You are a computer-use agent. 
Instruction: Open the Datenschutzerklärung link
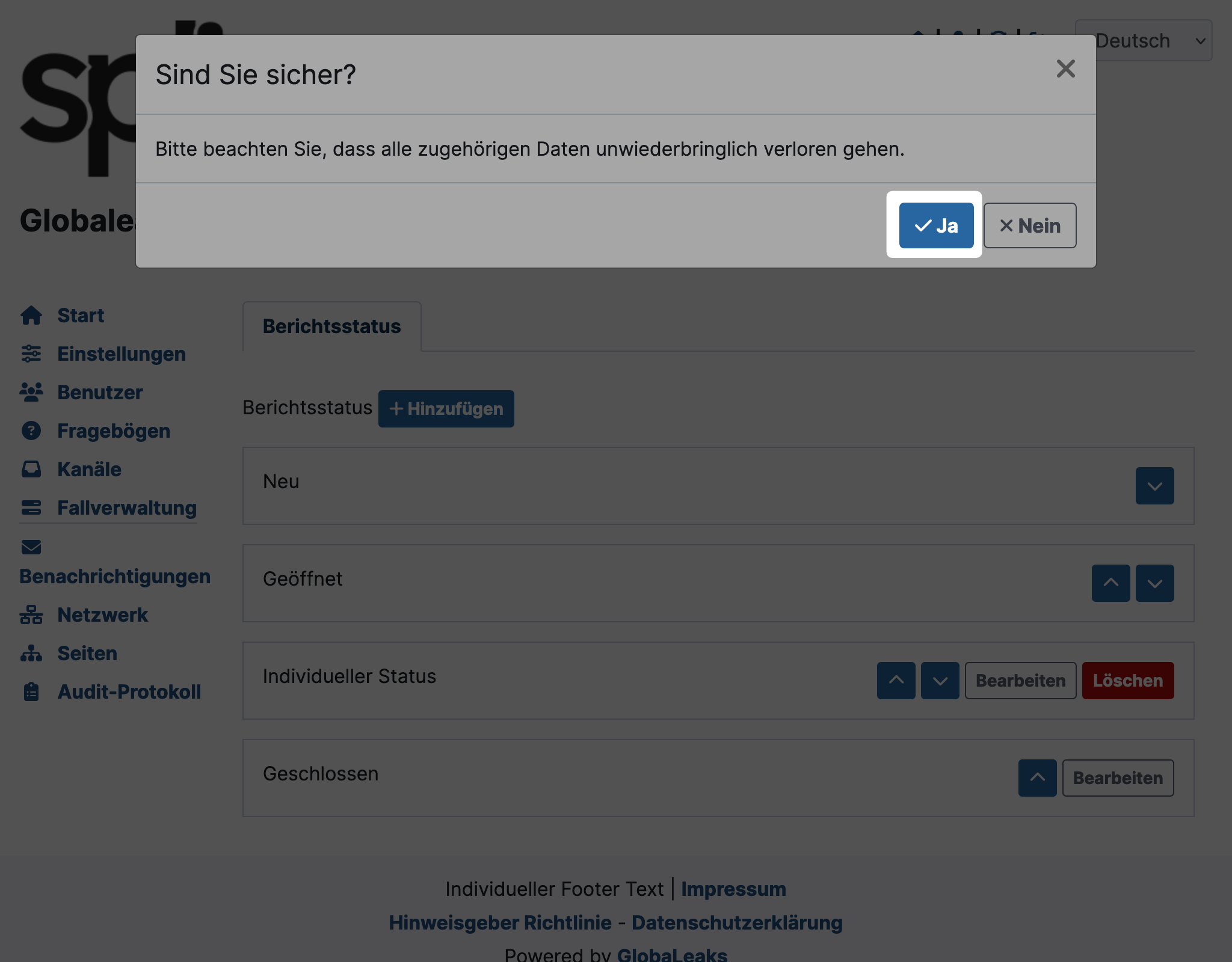[x=737, y=922]
